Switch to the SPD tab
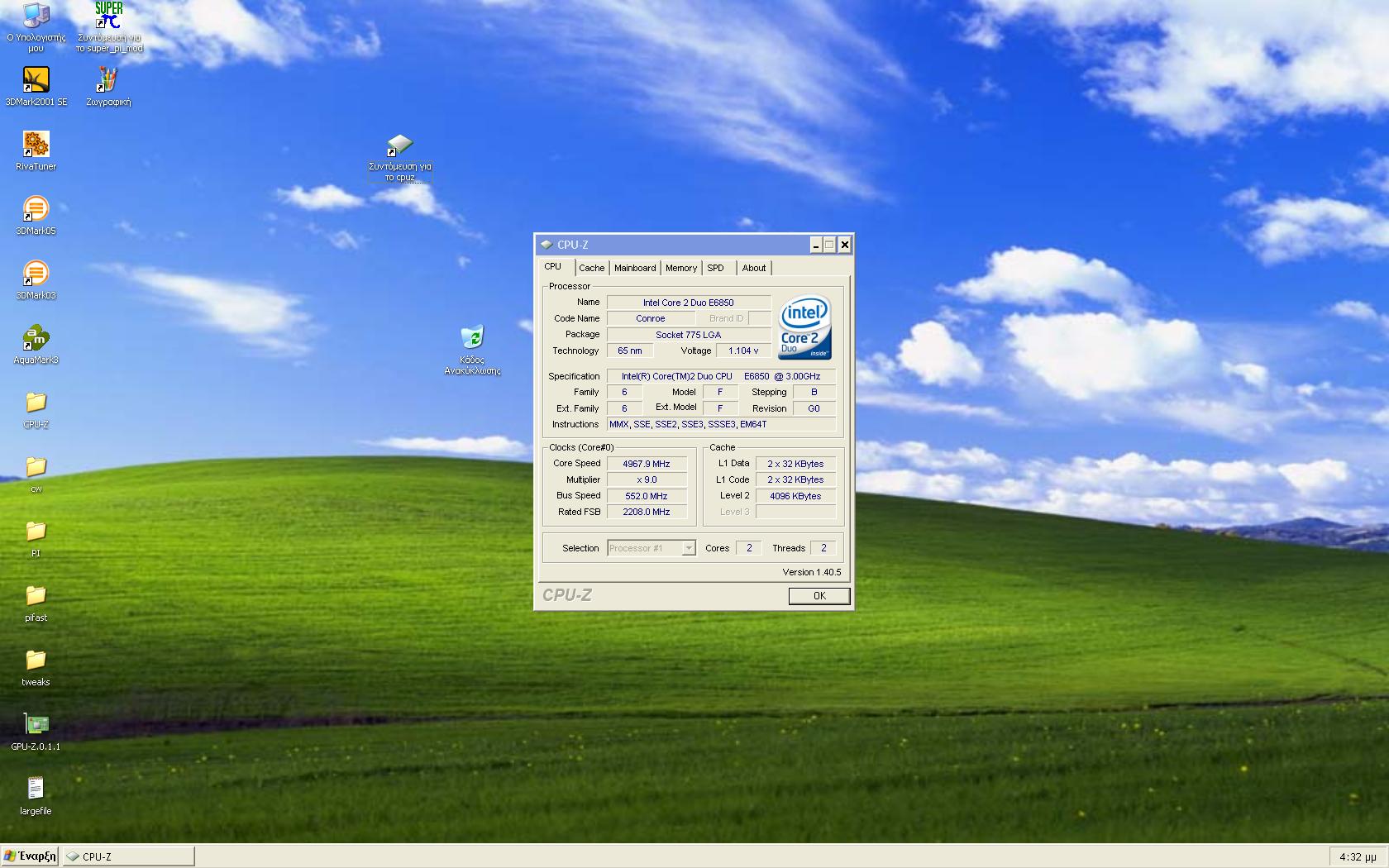Viewport: 1389px width, 868px height. pos(716,268)
